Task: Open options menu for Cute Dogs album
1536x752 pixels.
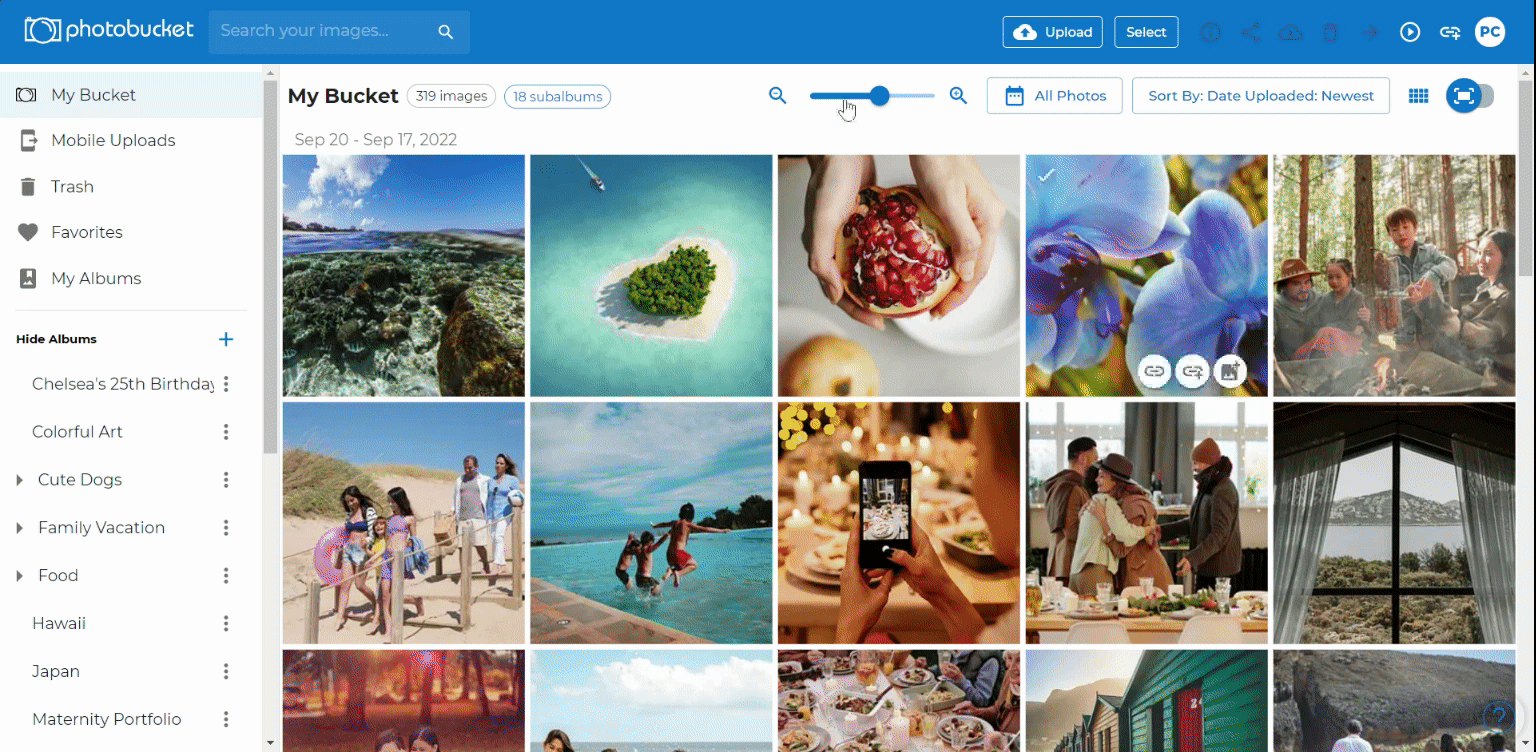Action: point(226,480)
